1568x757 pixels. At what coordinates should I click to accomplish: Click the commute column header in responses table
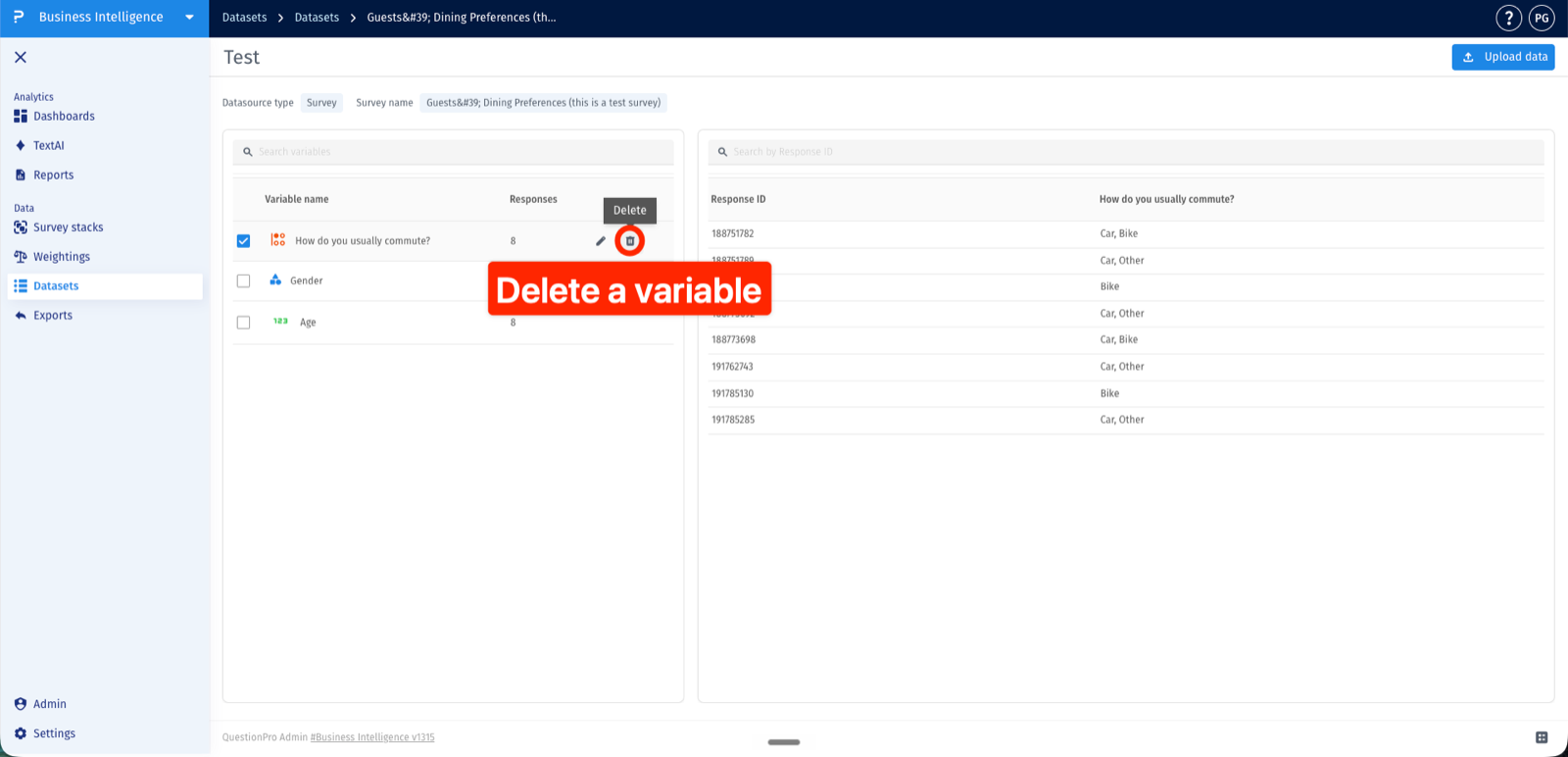click(x=1166, y=199)
